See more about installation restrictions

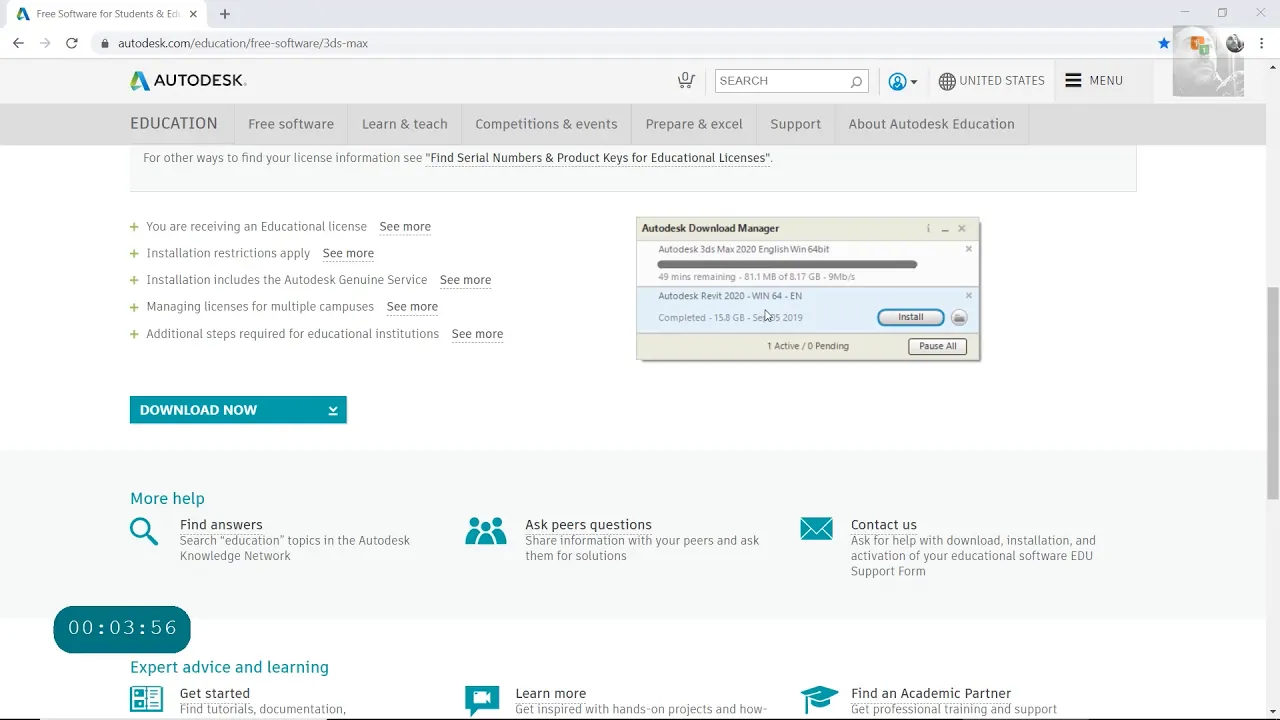tap(348, 254)
